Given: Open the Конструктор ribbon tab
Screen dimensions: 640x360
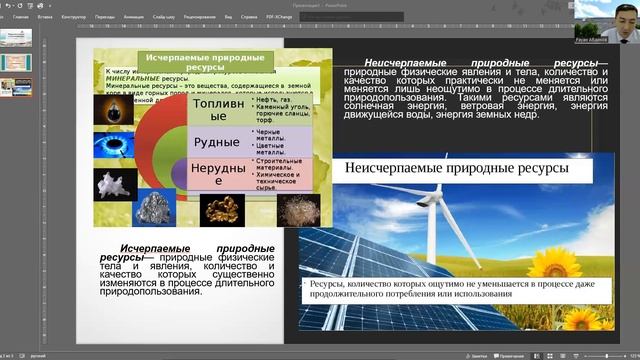Looking at the screenshot, I should pos(73,17).
